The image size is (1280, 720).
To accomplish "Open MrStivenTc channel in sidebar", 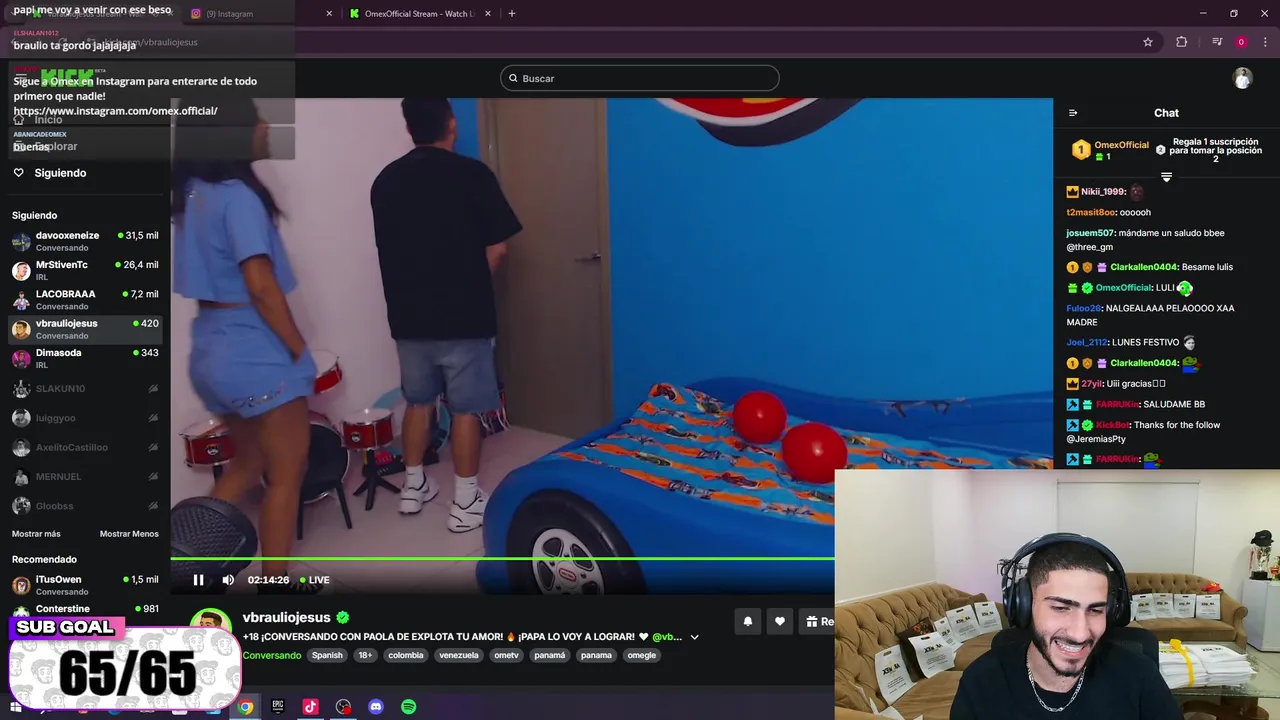I will coord(85,270).
